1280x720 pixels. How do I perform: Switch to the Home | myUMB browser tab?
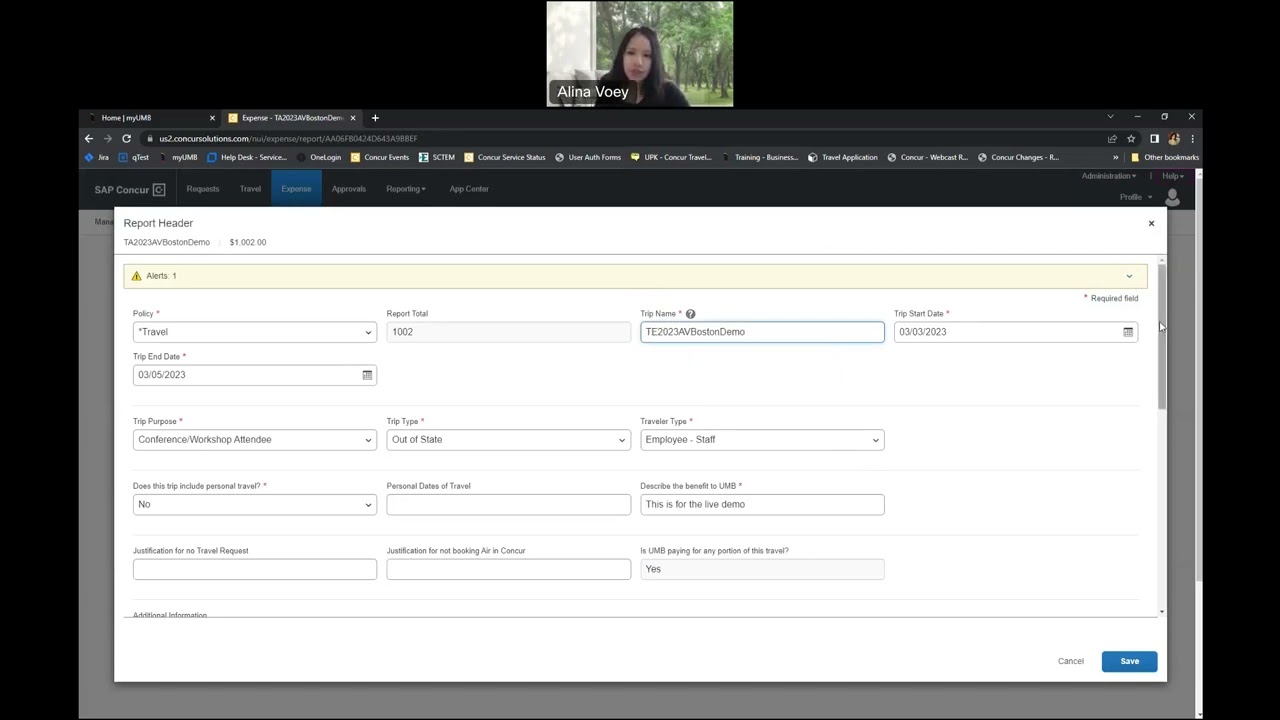[x=150, y=118]
